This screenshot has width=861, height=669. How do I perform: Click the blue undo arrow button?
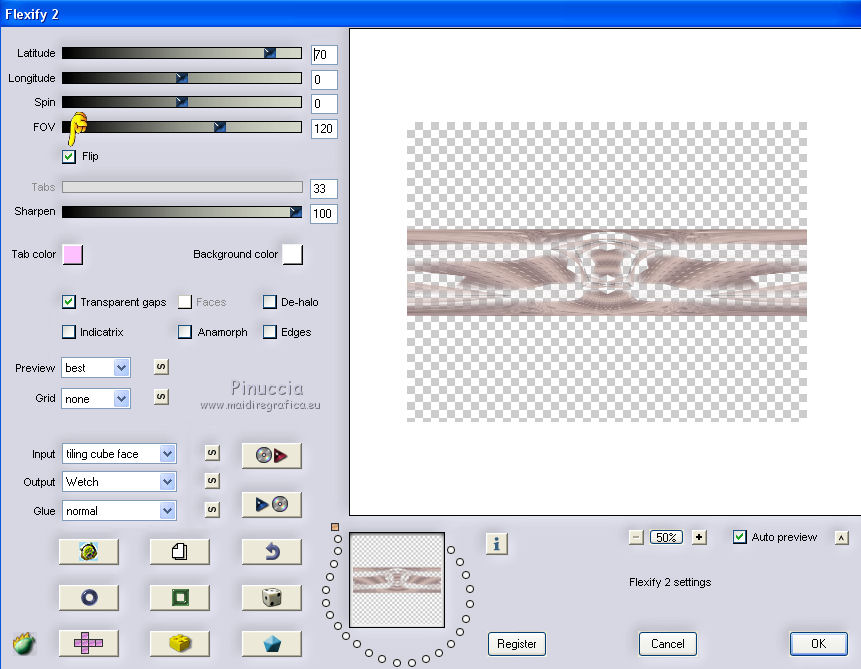[x=271, y=551]
